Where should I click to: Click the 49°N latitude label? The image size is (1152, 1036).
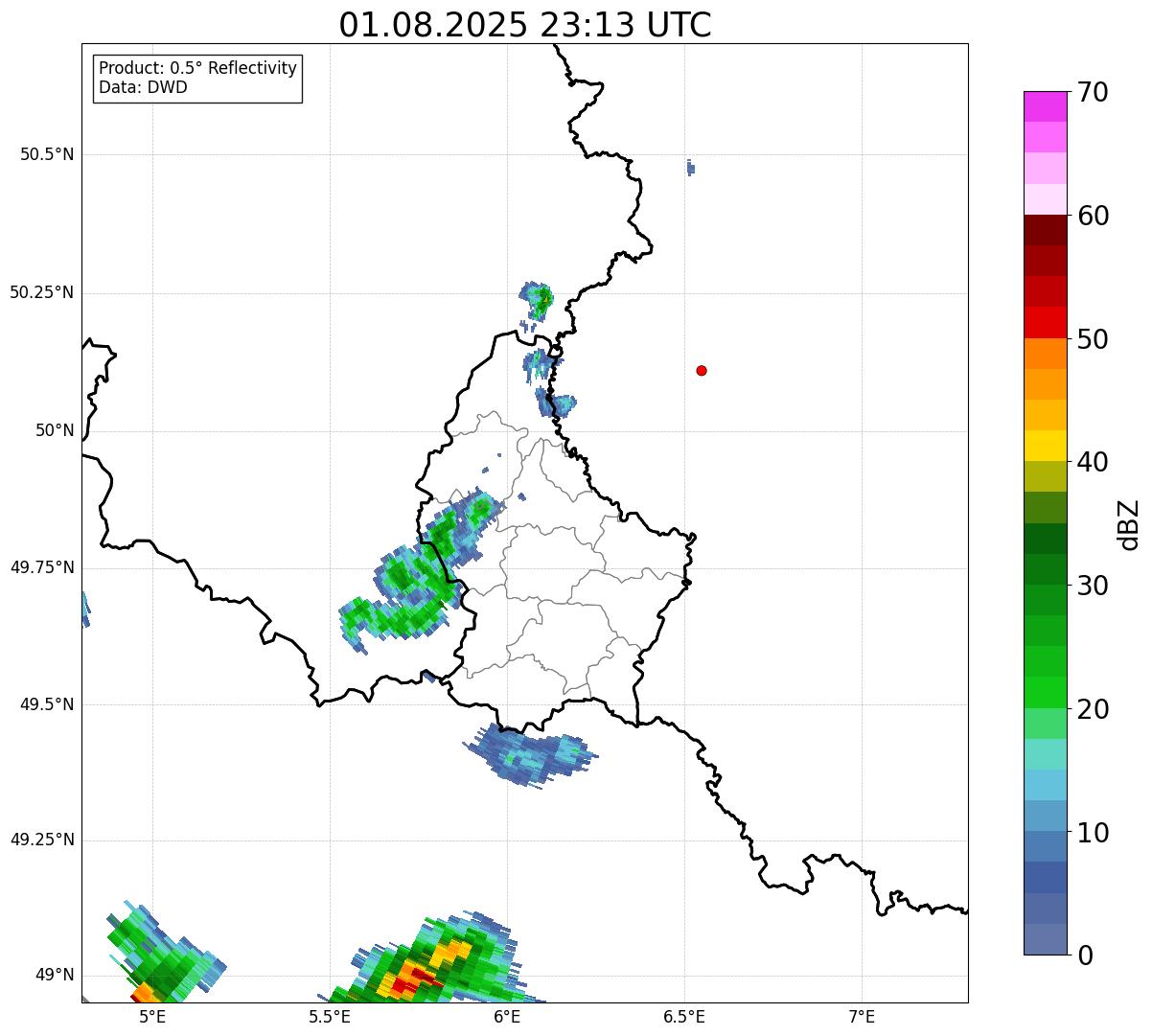pos(55,976)
